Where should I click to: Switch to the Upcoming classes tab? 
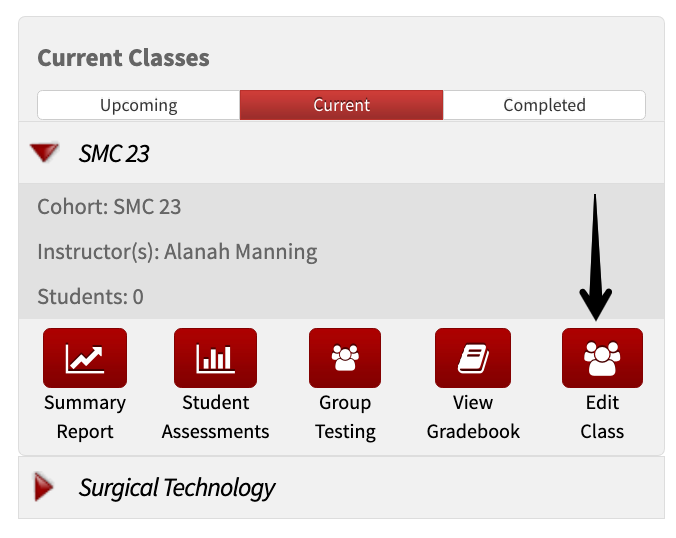click(x=139, y=105)
